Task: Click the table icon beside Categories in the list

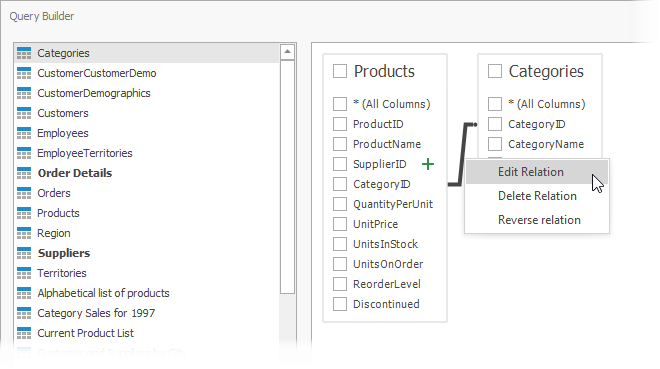Action: (x=24, y=53)
